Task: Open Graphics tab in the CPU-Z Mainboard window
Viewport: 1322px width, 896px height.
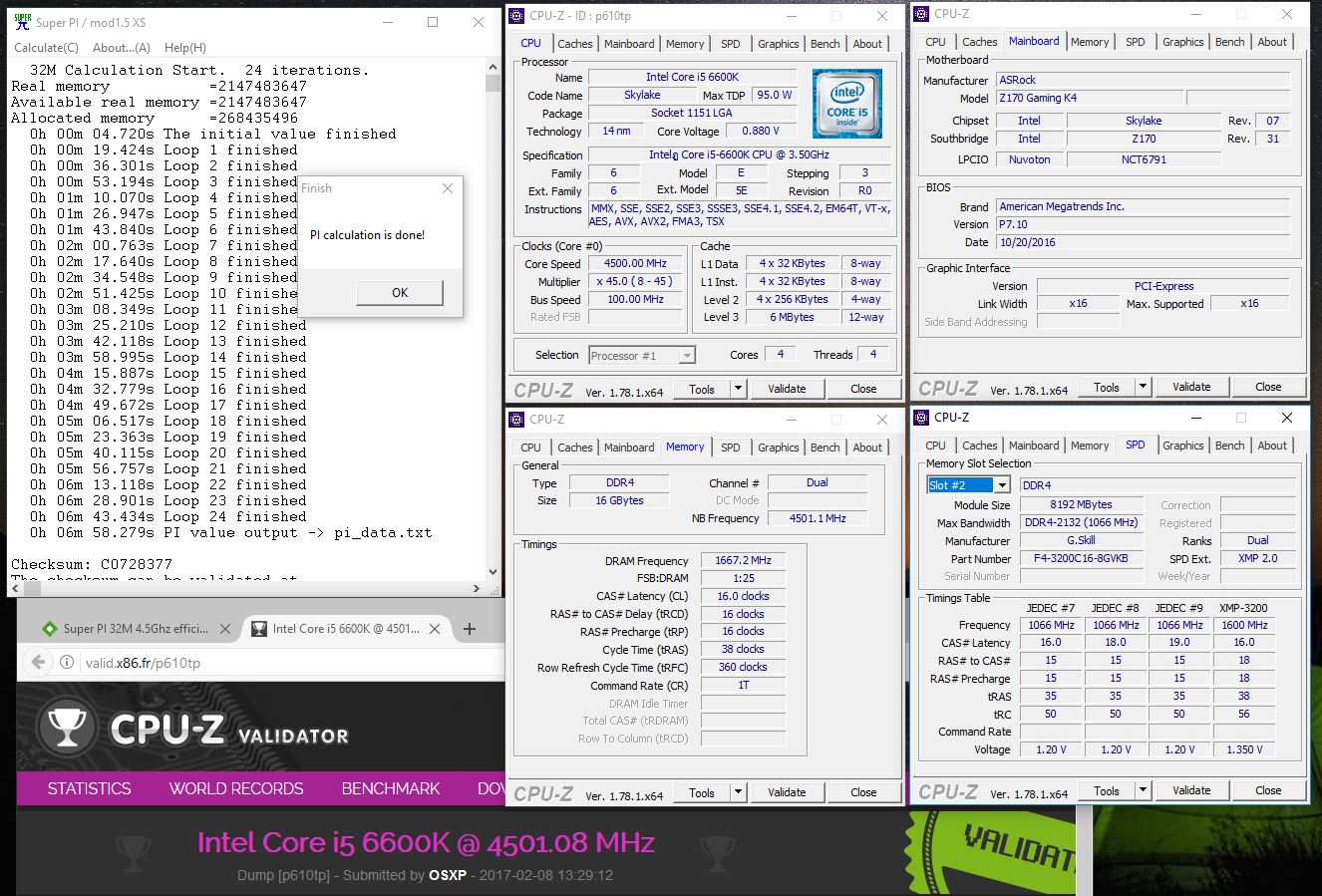Action: (x=1183, y=42)
